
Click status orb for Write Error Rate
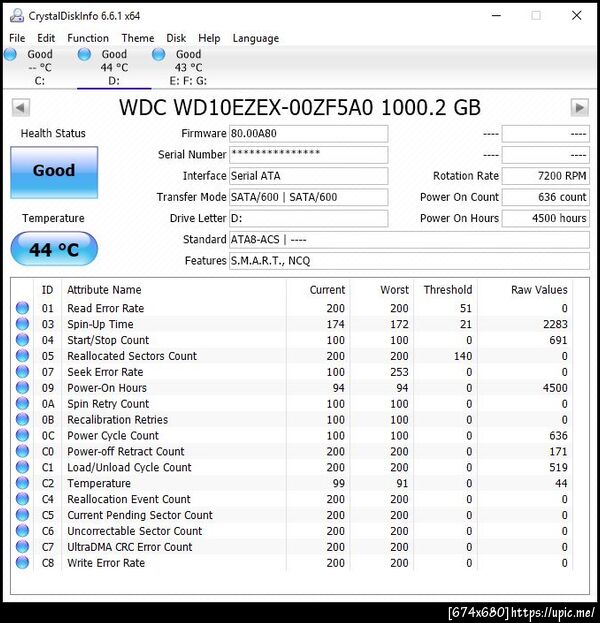(x=22, y=562)
